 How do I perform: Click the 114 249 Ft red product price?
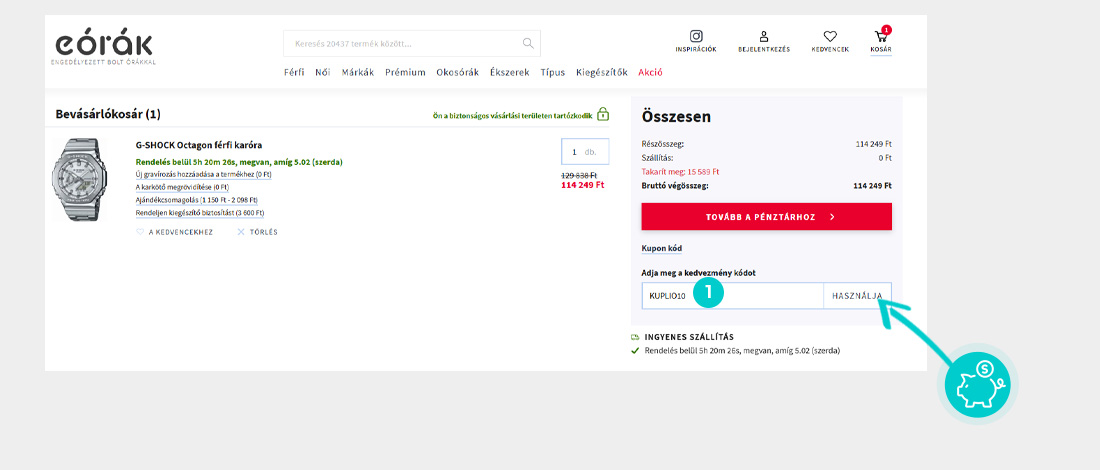(582, 185)
